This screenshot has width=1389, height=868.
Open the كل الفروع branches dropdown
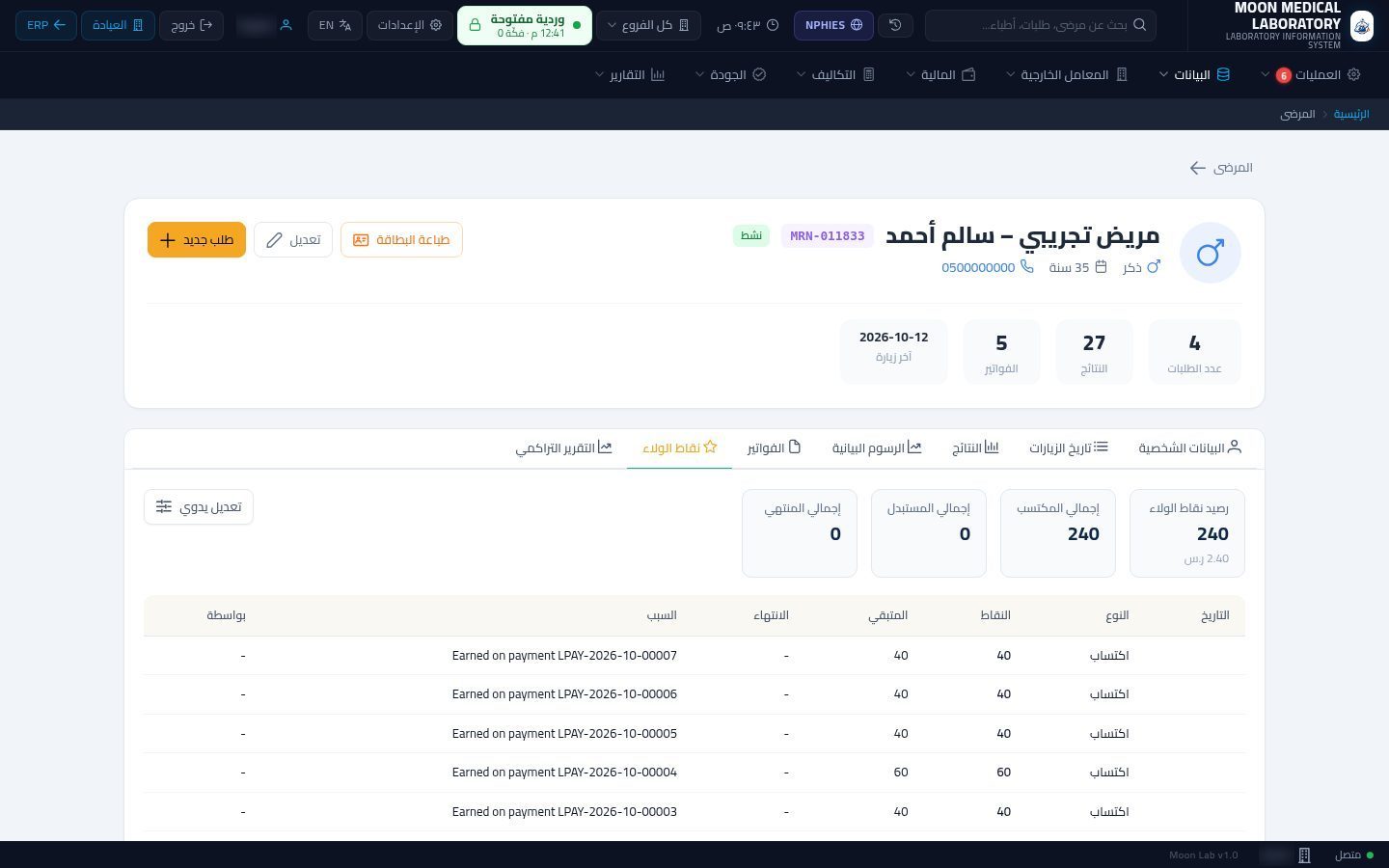point(648,25)
